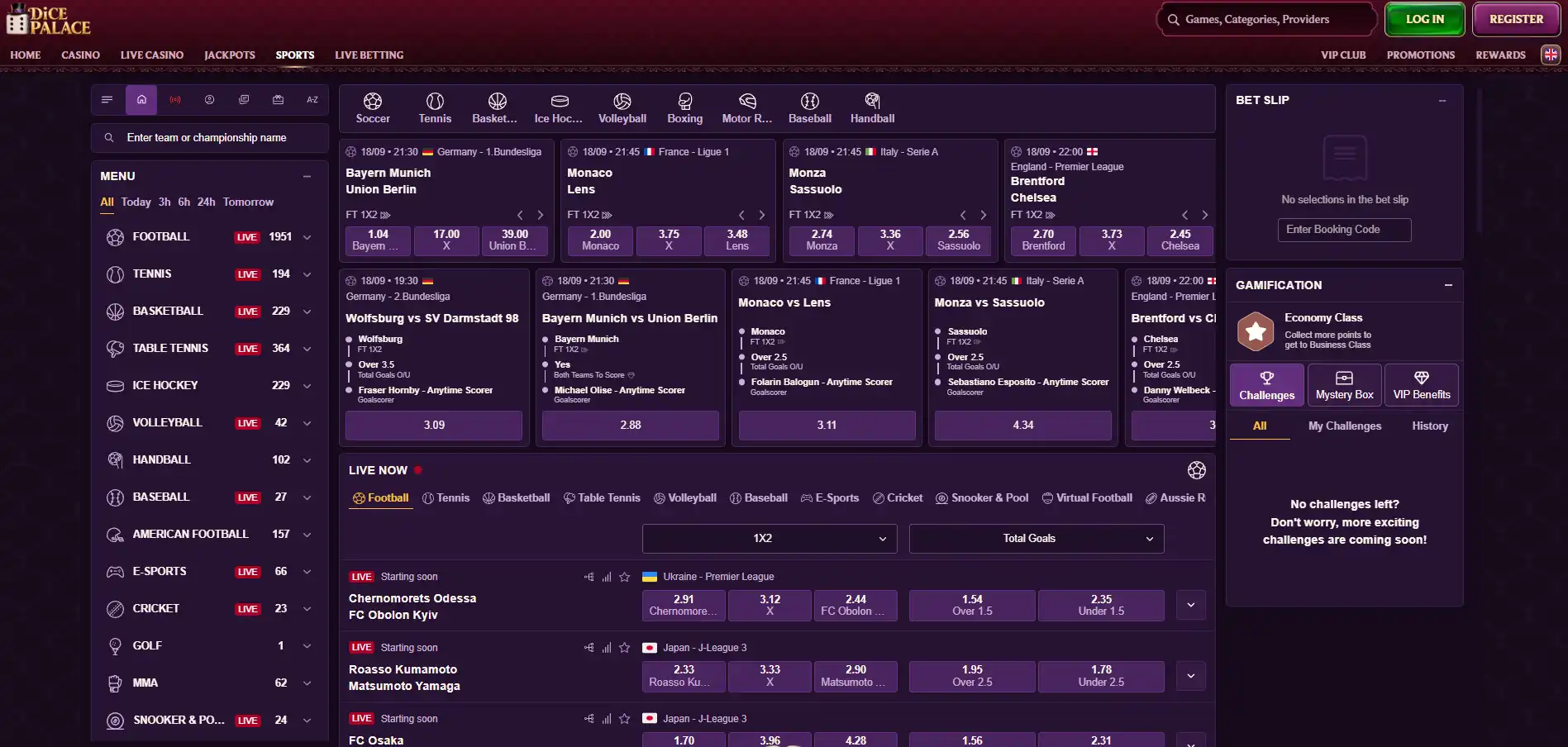
Task: Click the sidebar home icon
Action: coord(141,100)
